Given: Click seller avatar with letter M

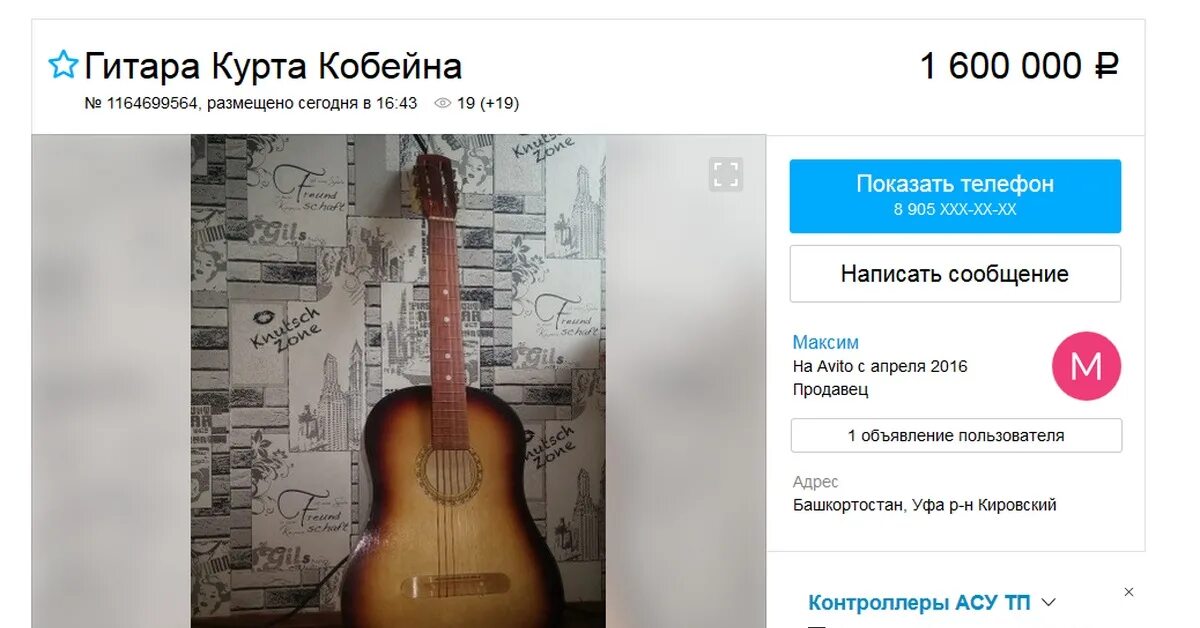Looking at the screenshot, I should click(1086, 366).
